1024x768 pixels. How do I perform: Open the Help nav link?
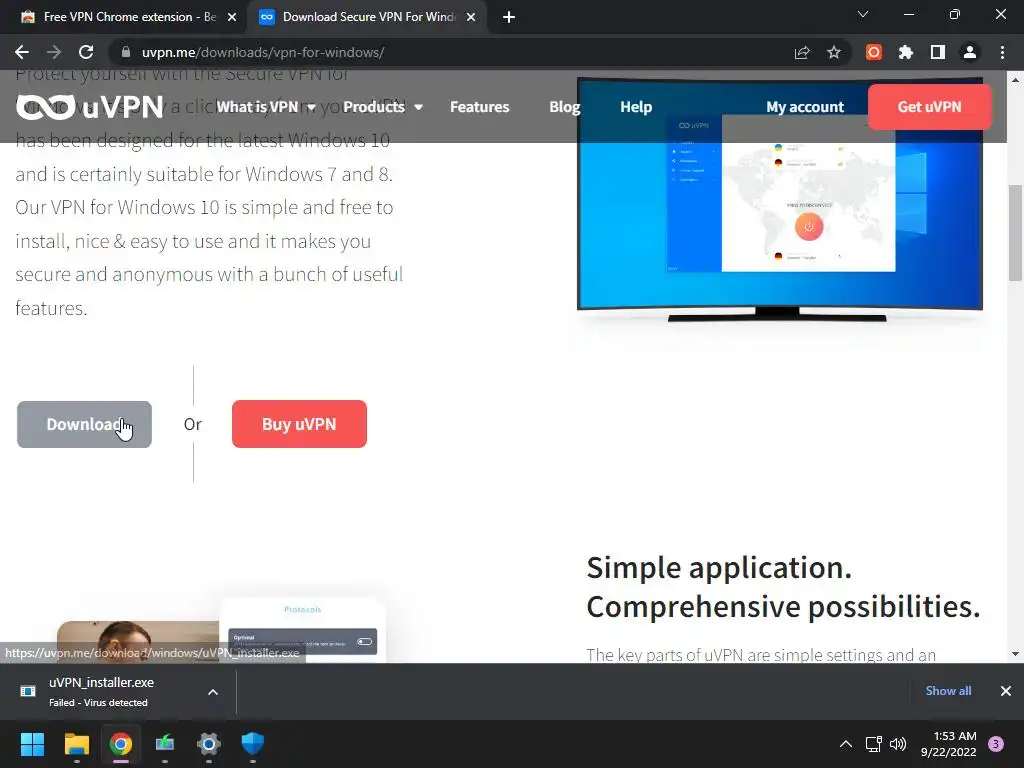636,107
